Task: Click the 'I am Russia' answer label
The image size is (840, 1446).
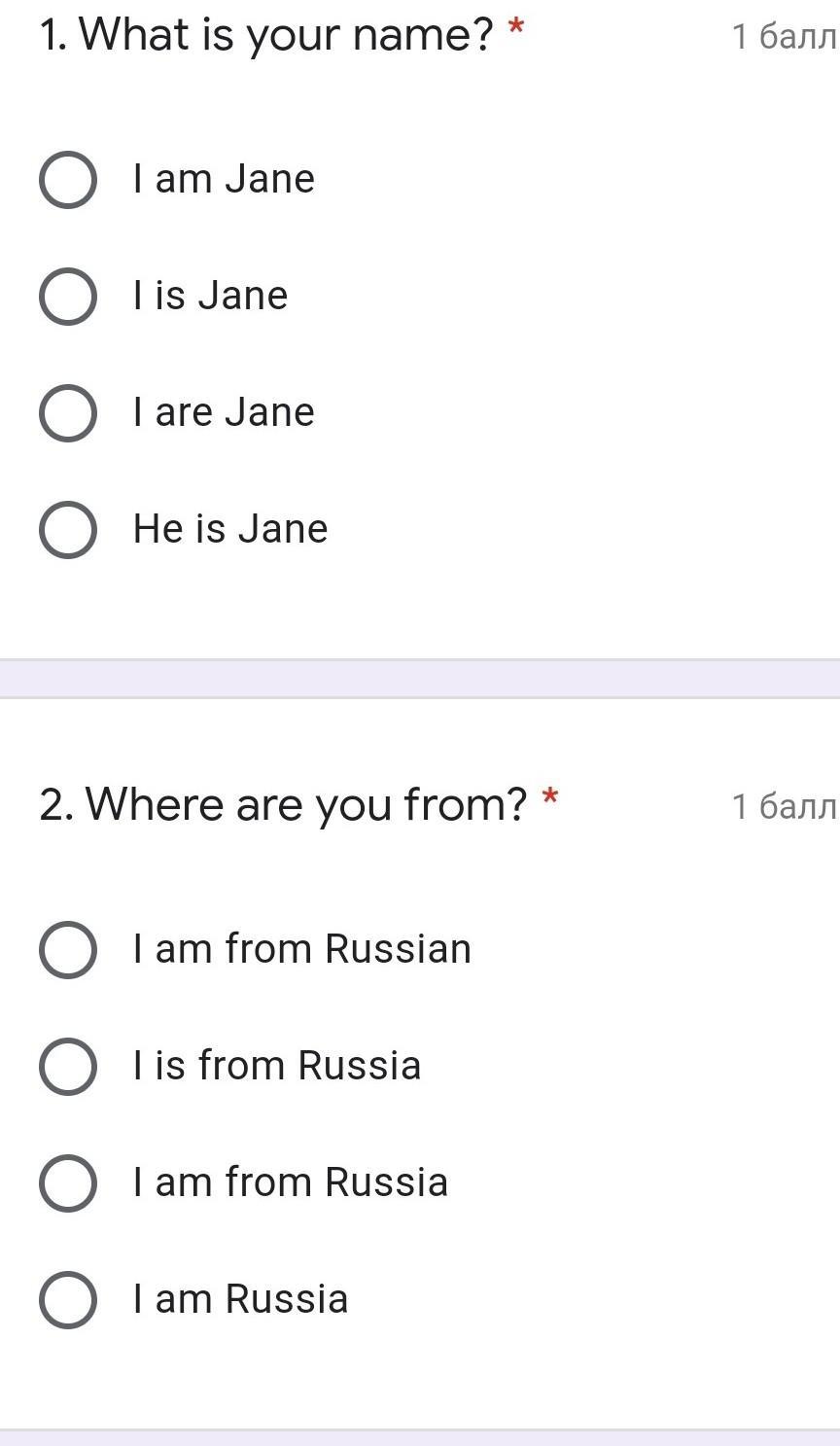Action: tap(240, 1299)
